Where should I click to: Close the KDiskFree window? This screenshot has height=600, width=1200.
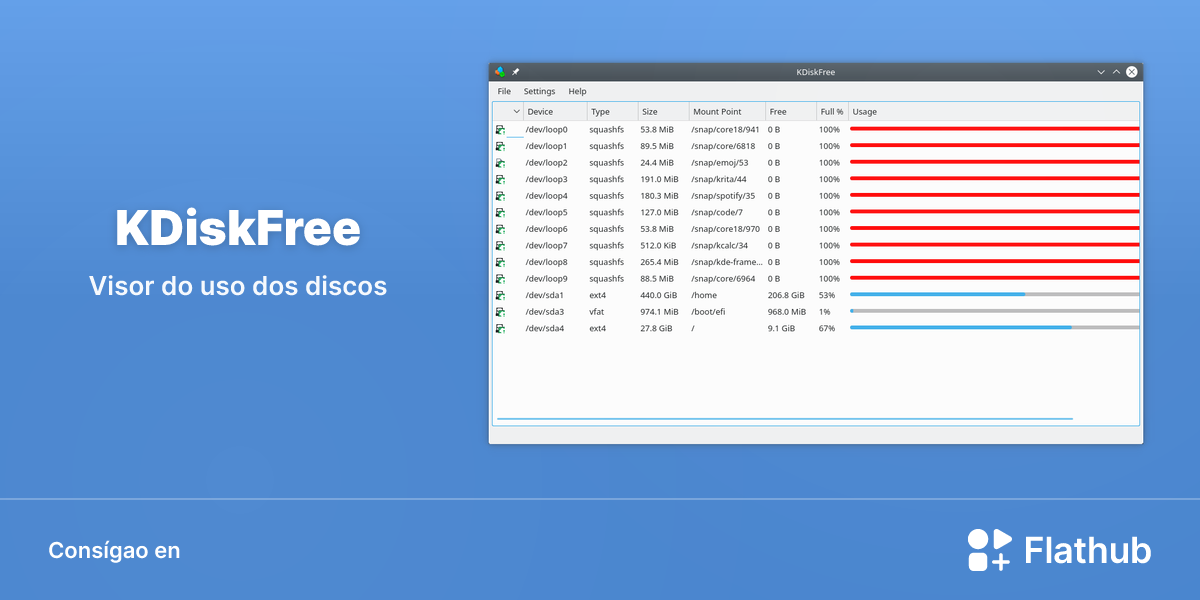[x=1131, y=72]
